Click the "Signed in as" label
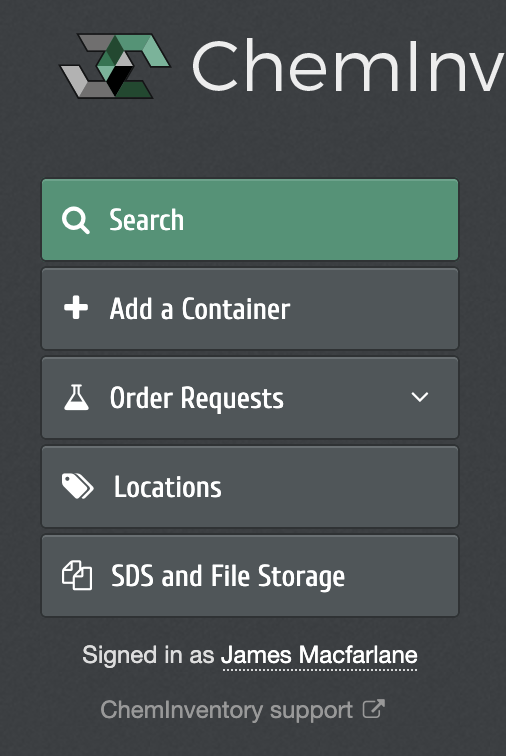This screenshot has width=506, height=756. [148, 655]
